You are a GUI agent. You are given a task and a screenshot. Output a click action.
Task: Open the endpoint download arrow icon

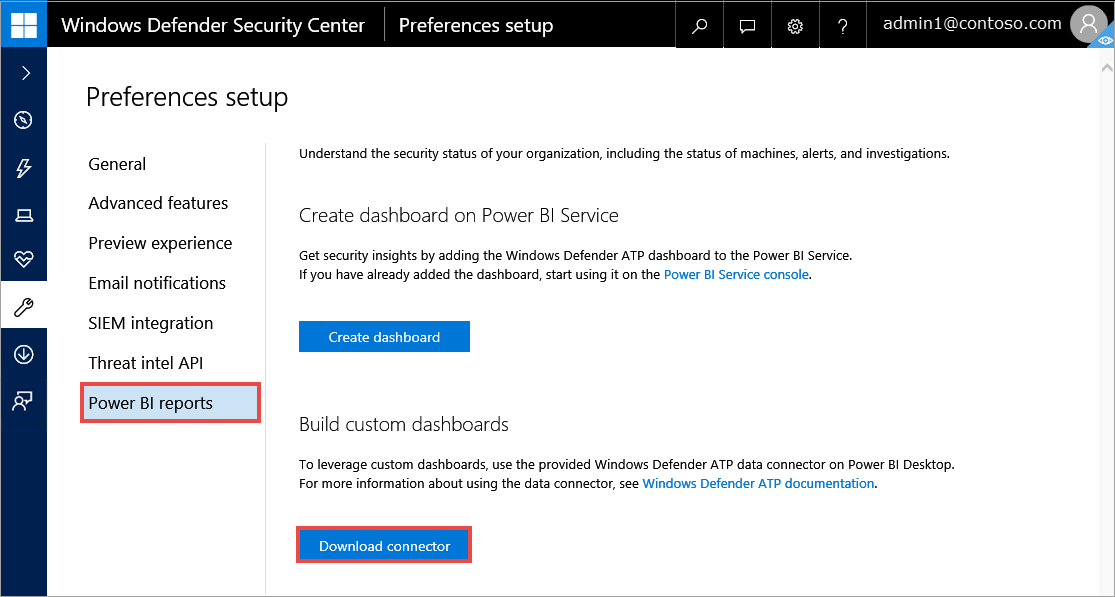(x=23, y=354)
